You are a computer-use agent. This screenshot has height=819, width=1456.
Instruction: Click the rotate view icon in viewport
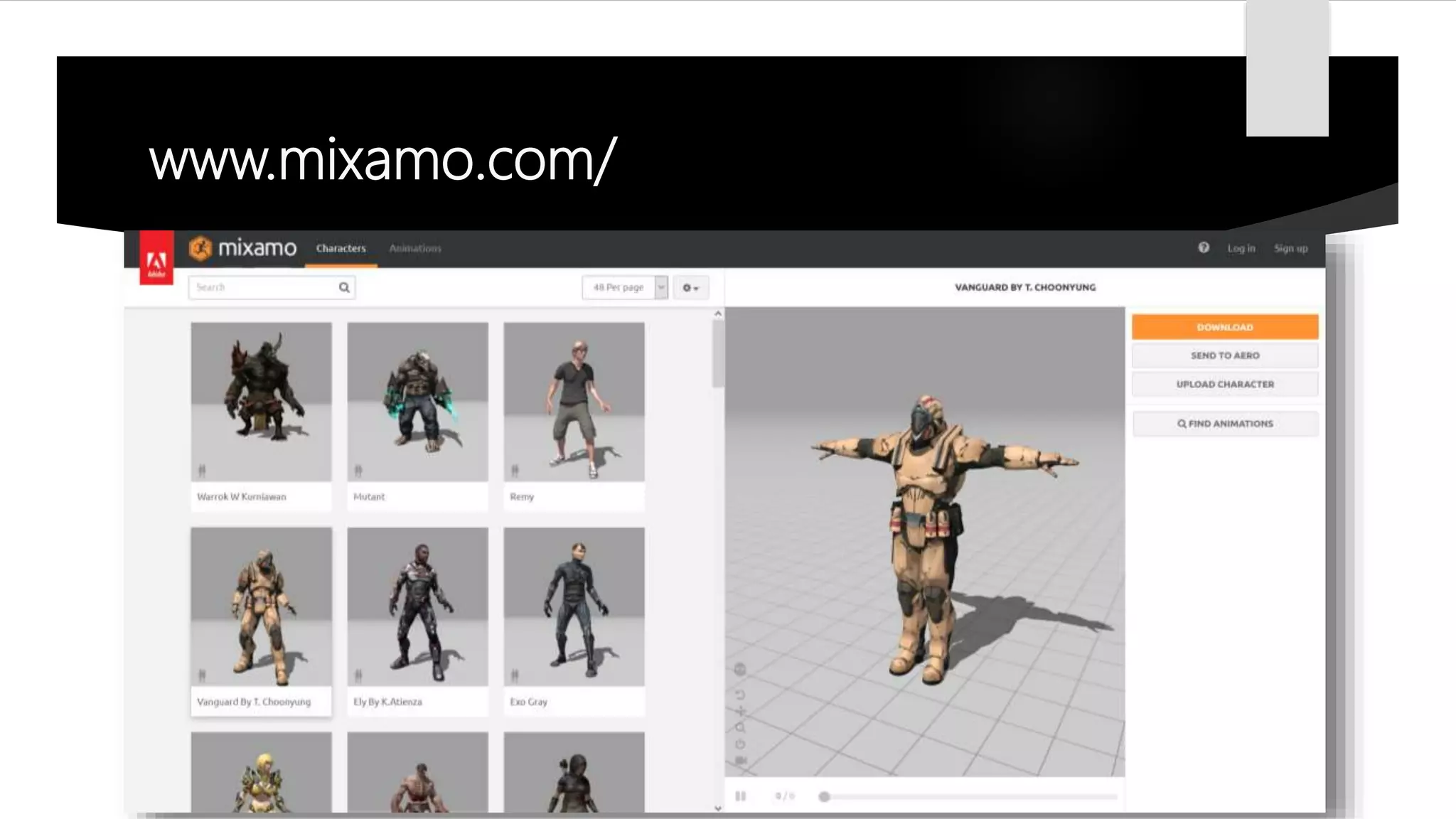tap(740, 695)
